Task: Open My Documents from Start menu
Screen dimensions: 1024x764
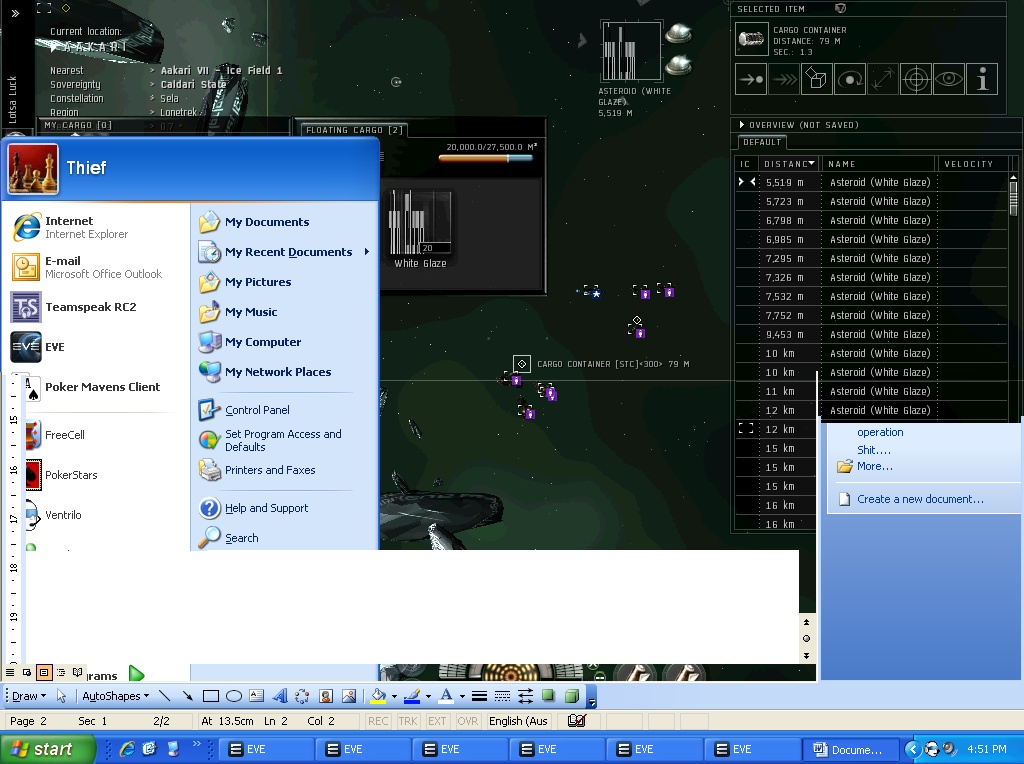Action: 266,222
